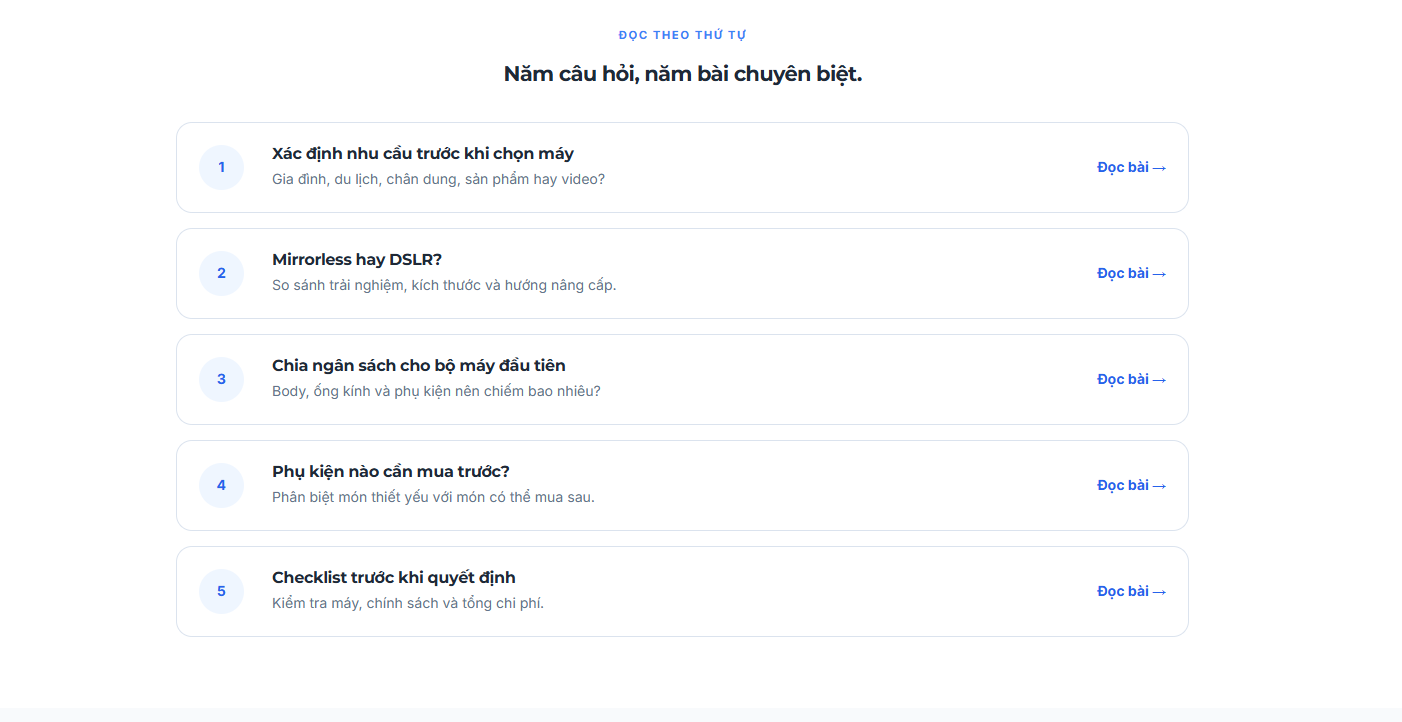Click the number 2 step badge
The width and height of the screenshot is (1402, 722).
pyautogui.click(x=221, y=274)
